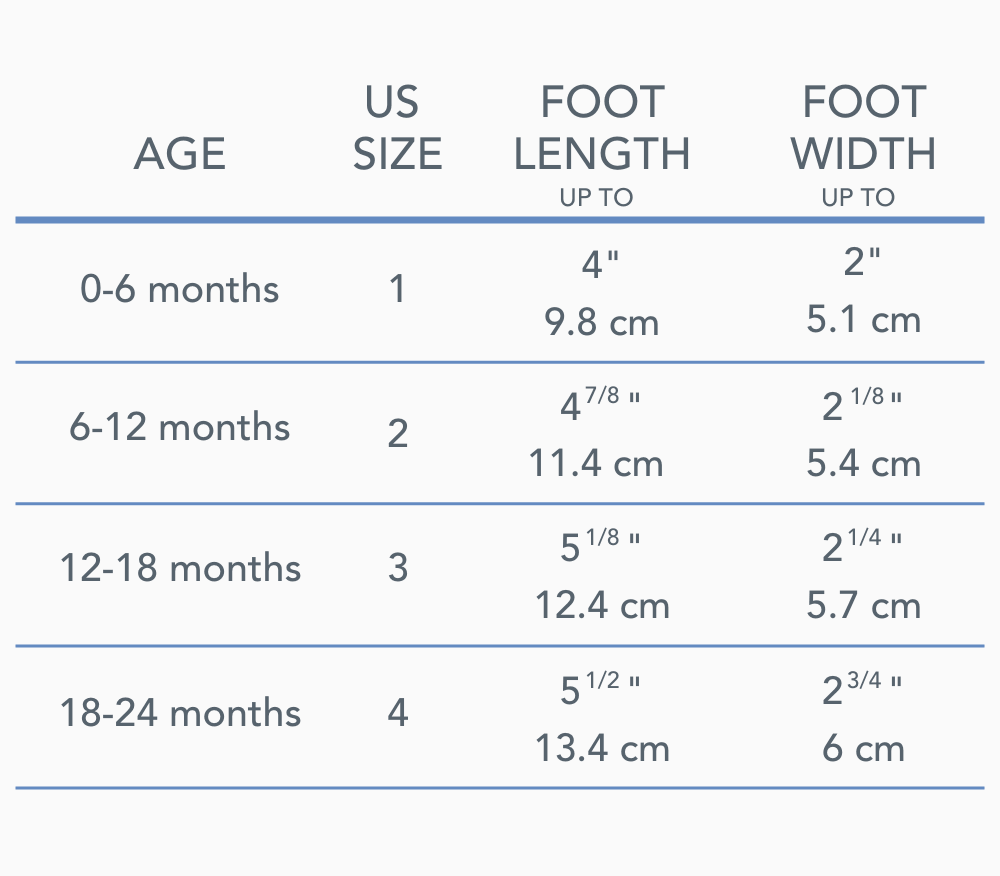The width and height of the screenshot is (1000, 876).
Task: Select the 6-12 months age cell
Action: click(180, 428)
